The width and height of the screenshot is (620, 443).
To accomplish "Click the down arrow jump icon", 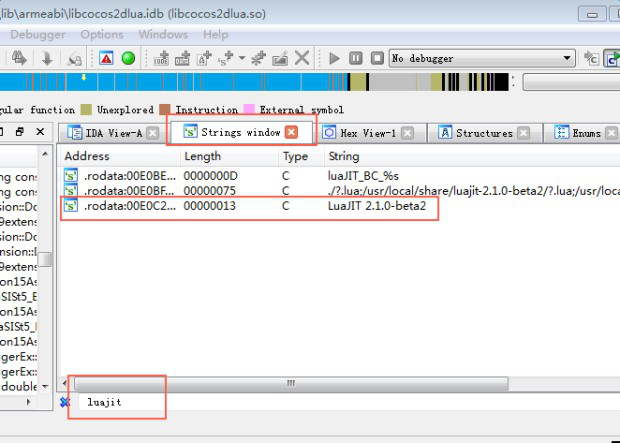I will point(47,59).
